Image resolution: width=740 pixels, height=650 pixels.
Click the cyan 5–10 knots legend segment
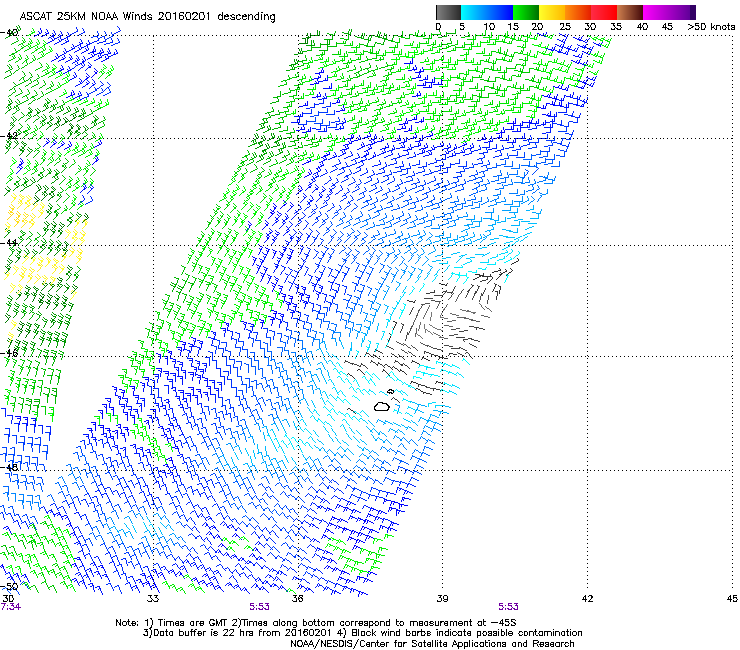pos(474,12)
